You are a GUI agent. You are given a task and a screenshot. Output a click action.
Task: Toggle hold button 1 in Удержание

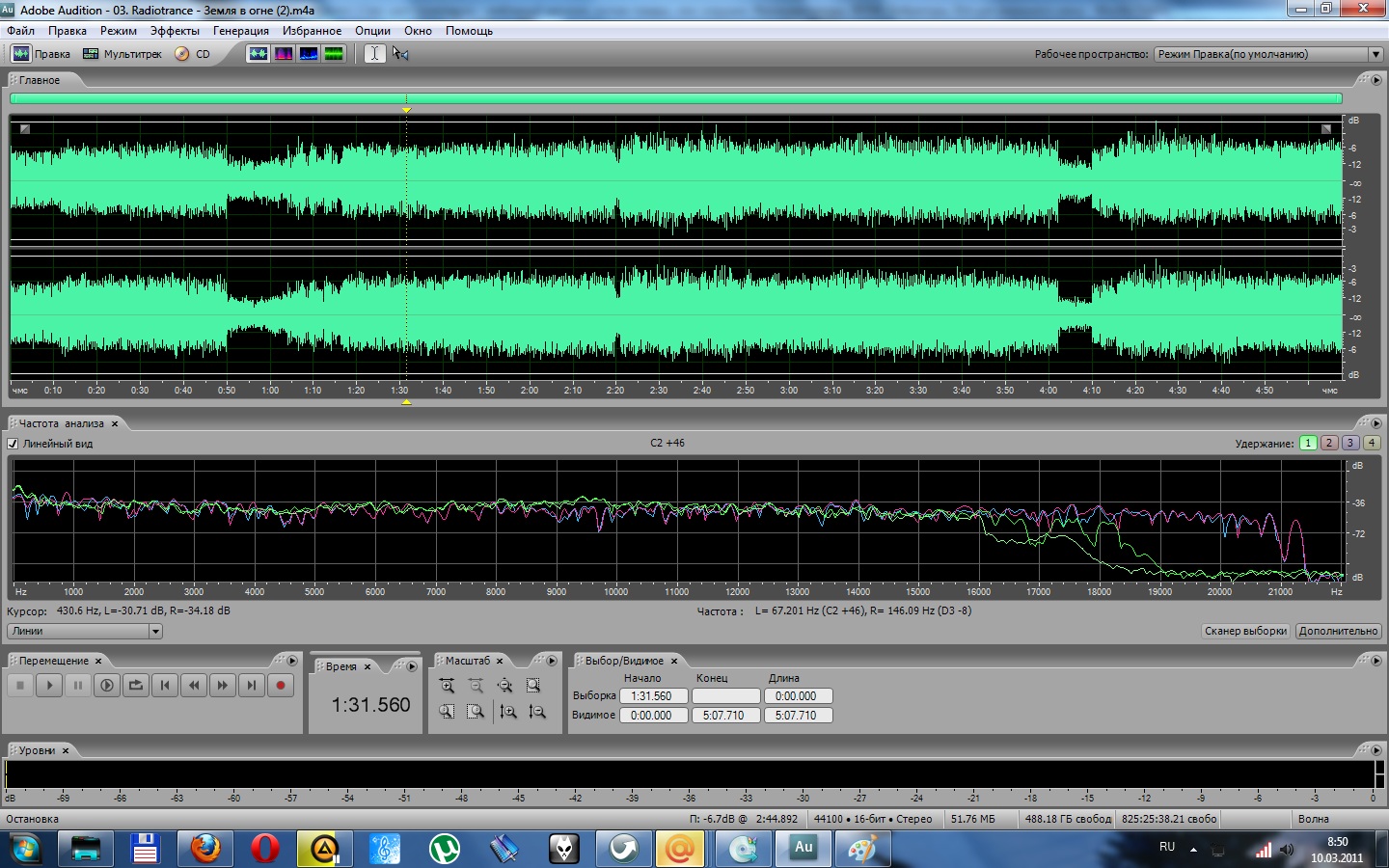[x=1308, y=443]
